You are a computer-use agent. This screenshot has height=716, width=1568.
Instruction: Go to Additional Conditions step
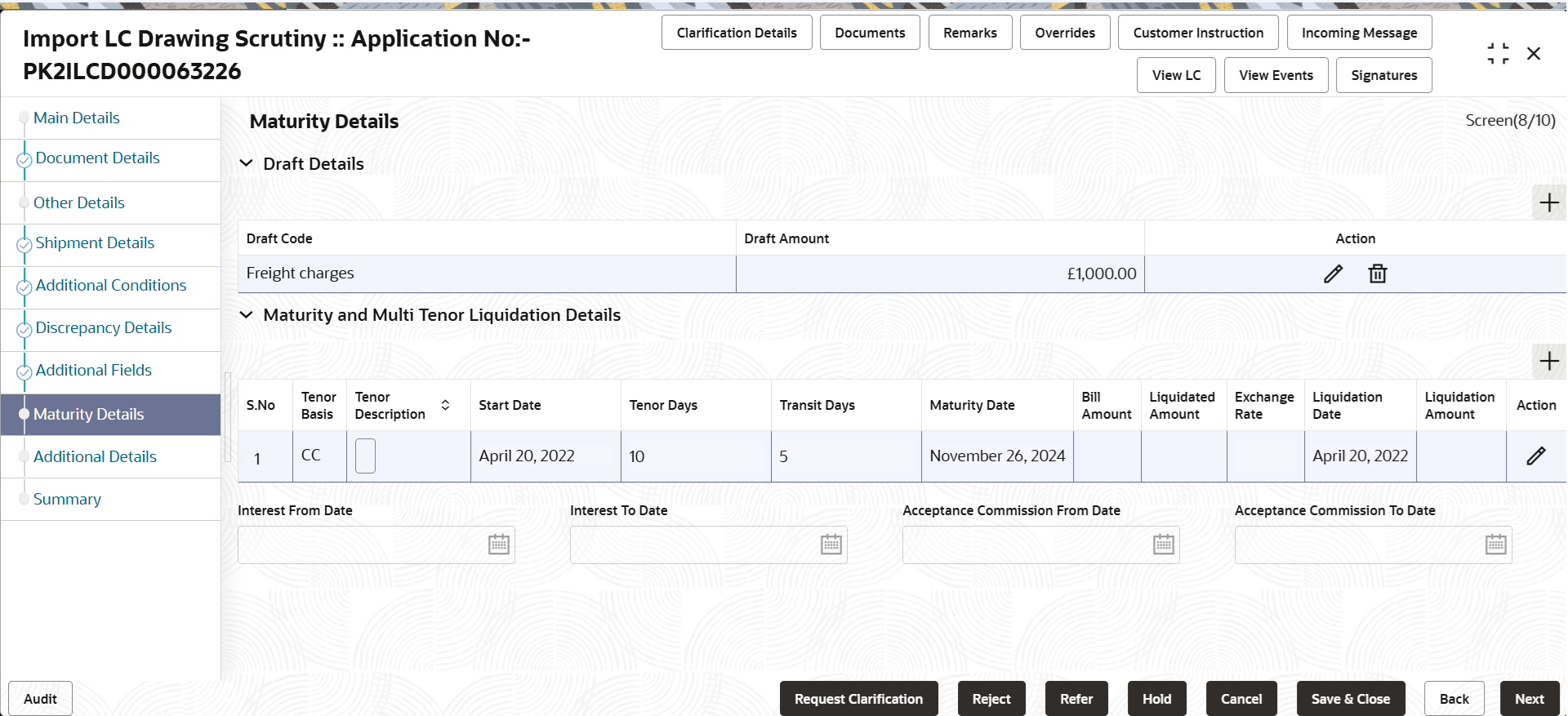(111, 285)
